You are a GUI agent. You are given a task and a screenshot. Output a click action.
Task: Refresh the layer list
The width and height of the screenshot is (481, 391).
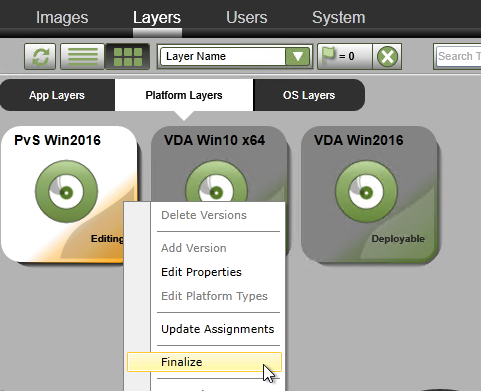[x=40, y=56]
